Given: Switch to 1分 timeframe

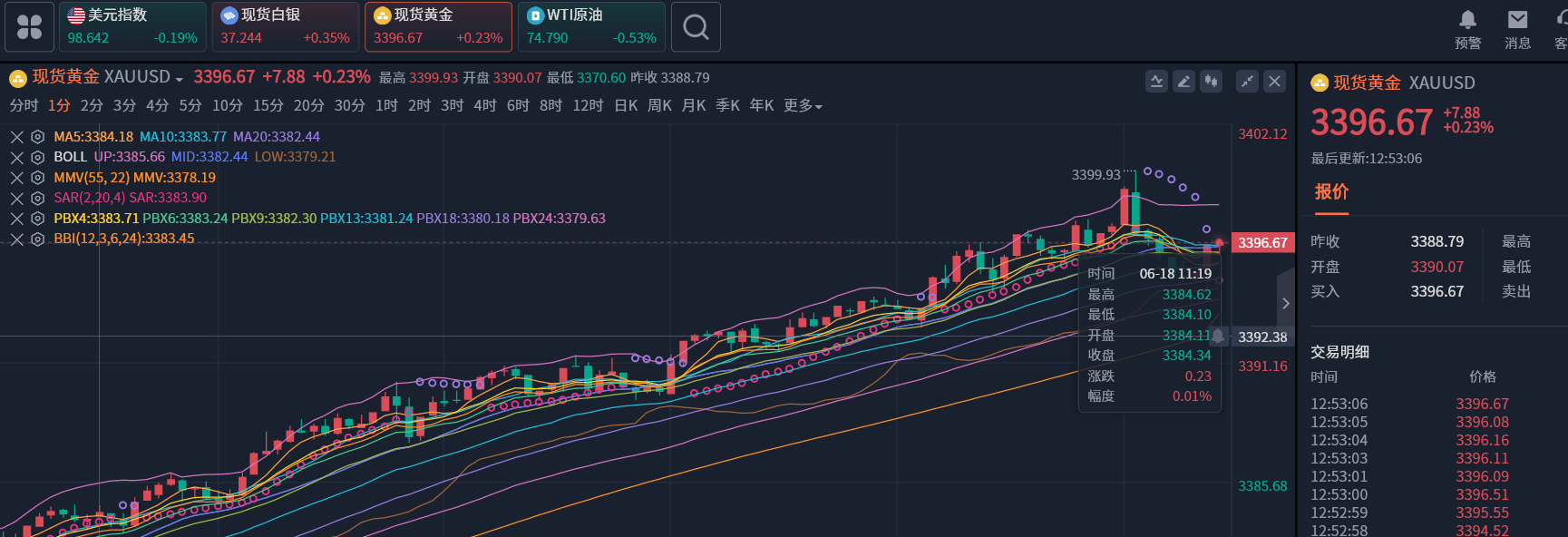Looking at the screenshot, I should pos(59,106).
